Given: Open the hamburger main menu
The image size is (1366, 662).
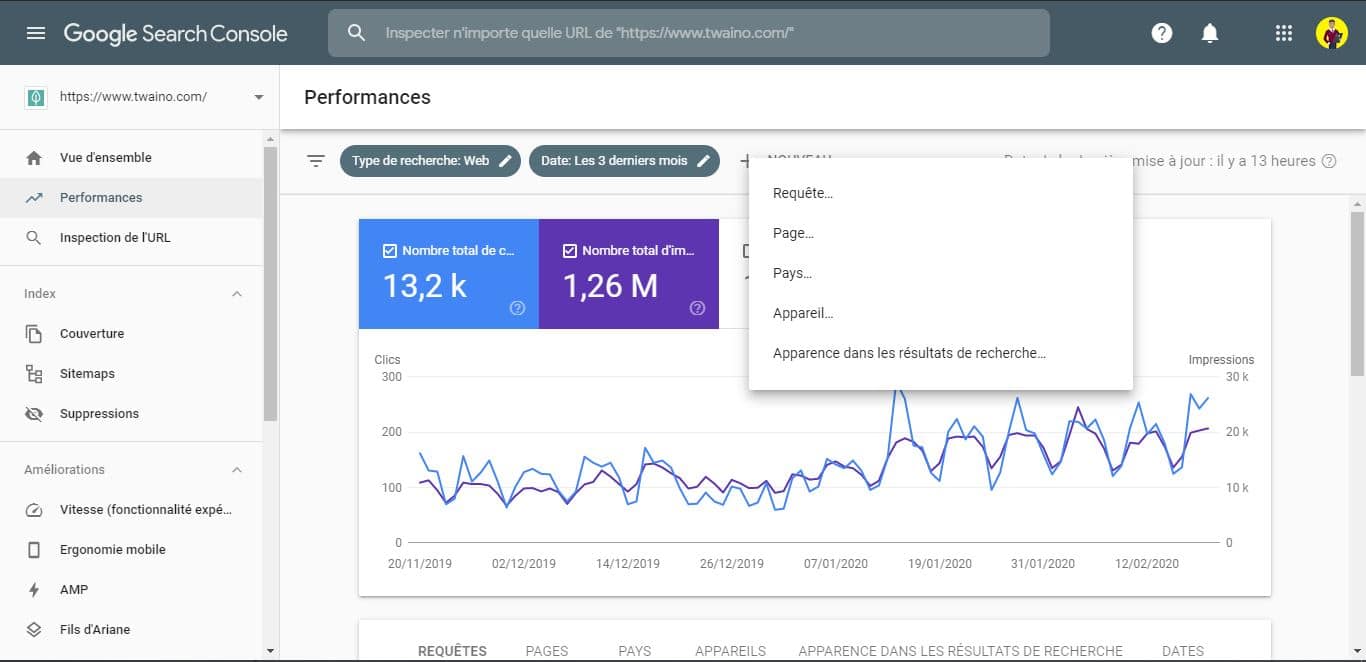Looking at the screenshot, I should (x=36, y=33).
